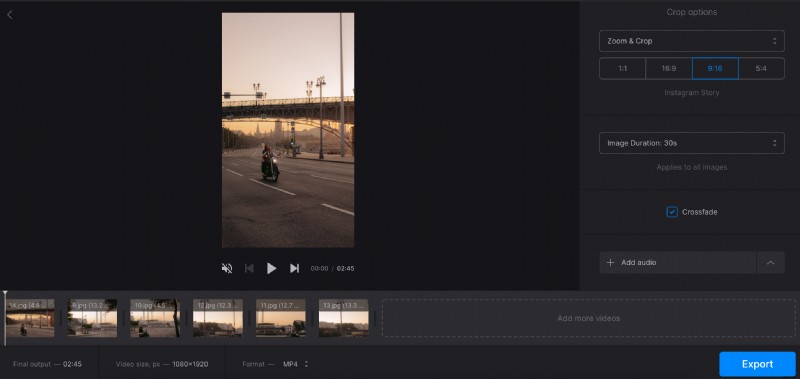Screen dimensions: 800x379
Task: Select the 13.jpg clip in timeline
Action: tap(343, 318)
